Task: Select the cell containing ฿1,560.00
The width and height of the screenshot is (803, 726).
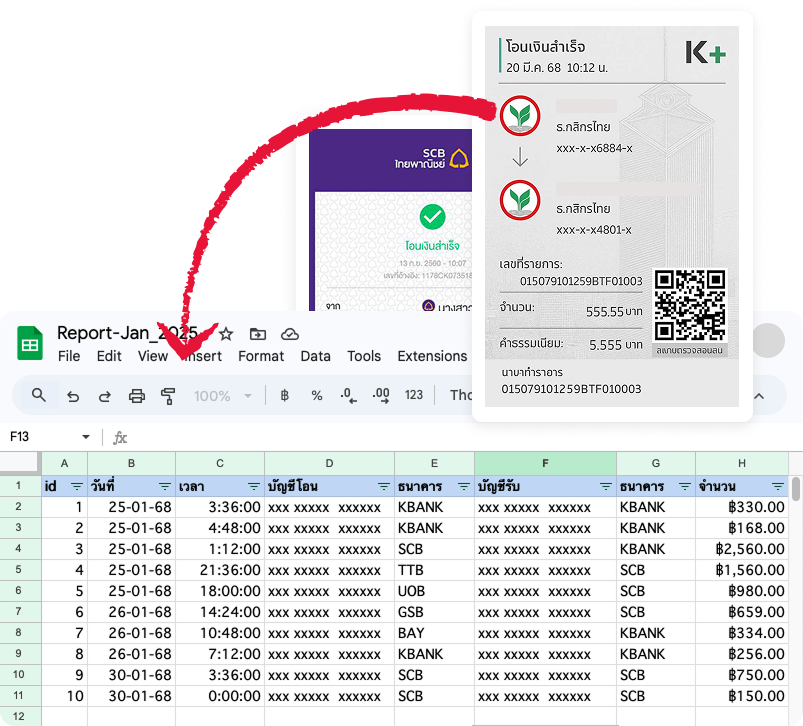Action: coord(742,570)
